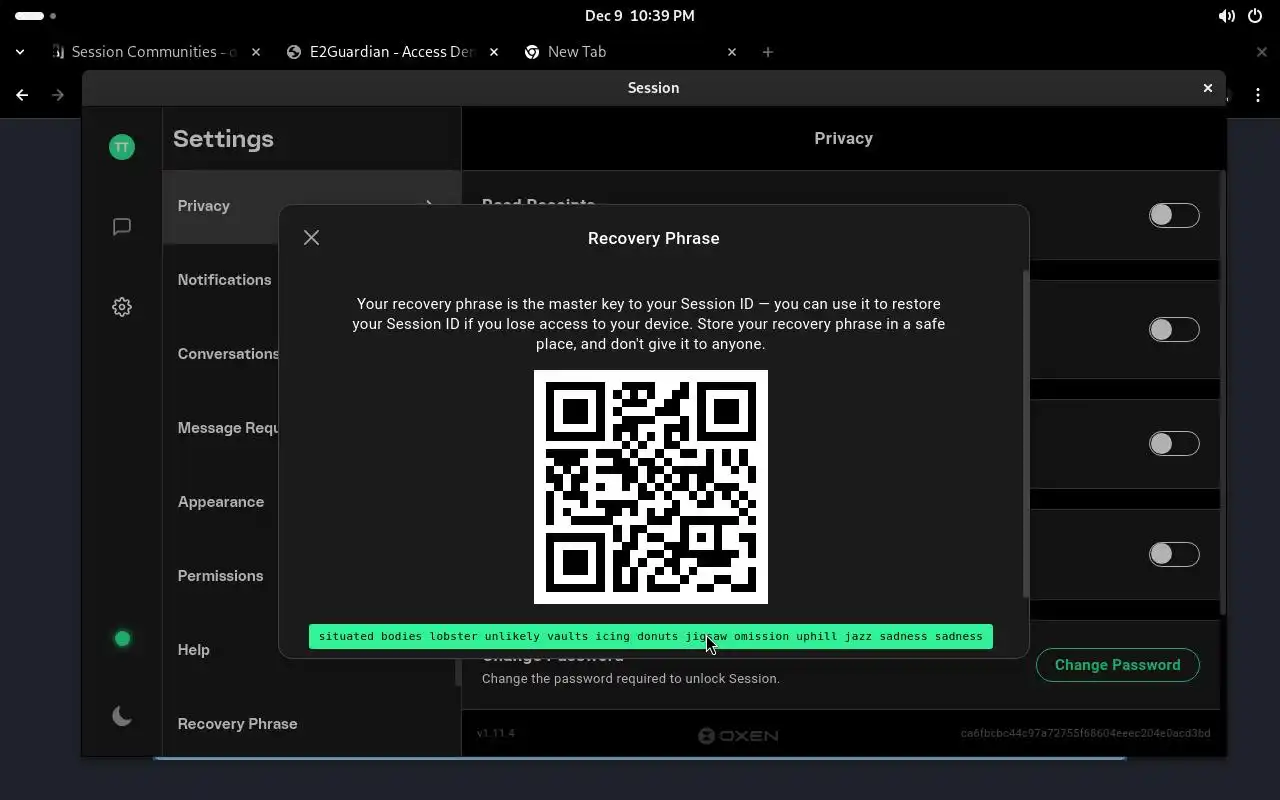Copy the green recovery phrase text
This screenshot has height=800, width=1280.
(651, 636)
